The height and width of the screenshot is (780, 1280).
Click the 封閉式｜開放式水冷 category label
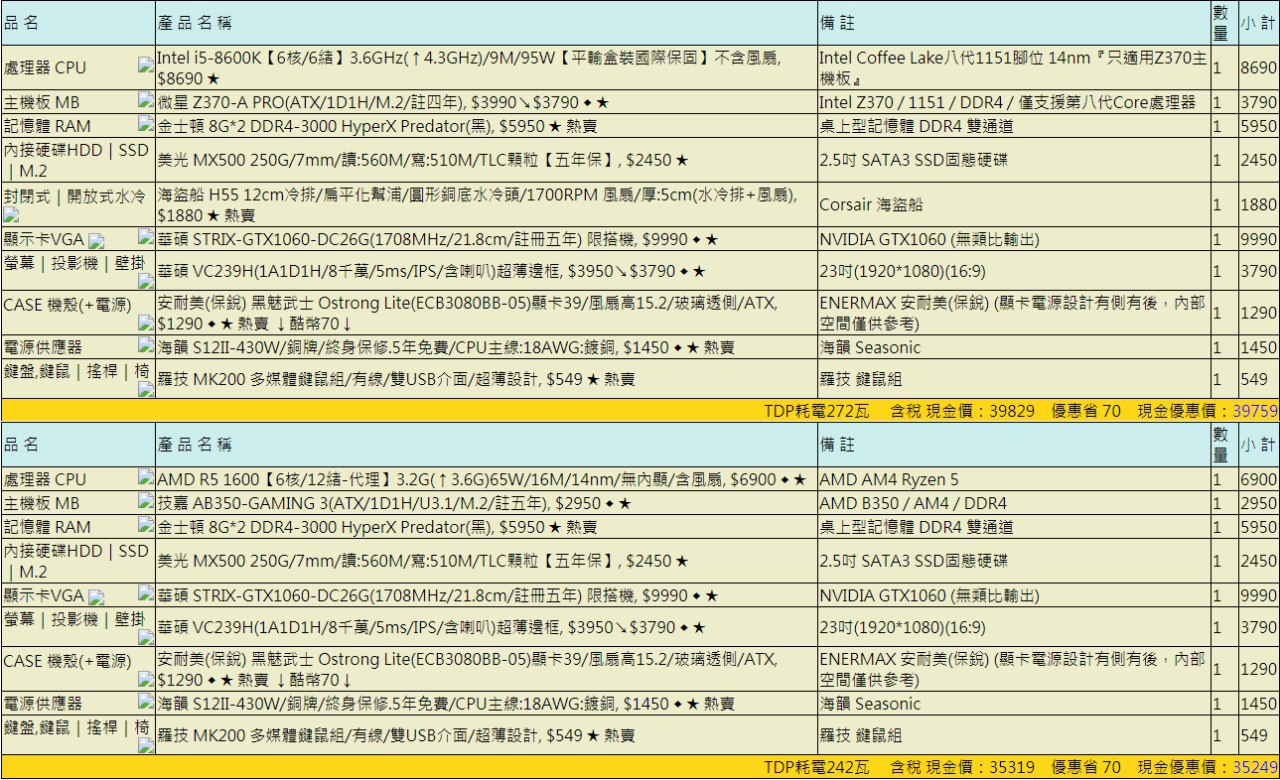75,196
